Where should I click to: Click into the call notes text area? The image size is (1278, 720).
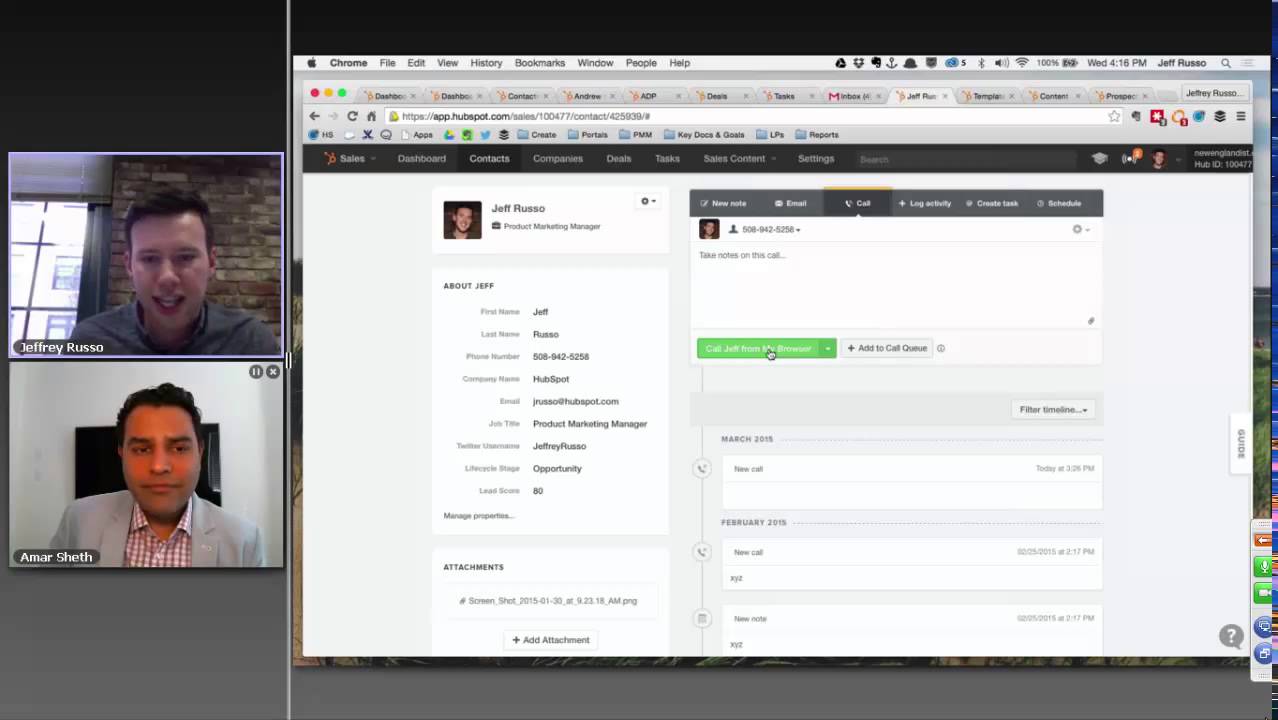click(896, 285)
